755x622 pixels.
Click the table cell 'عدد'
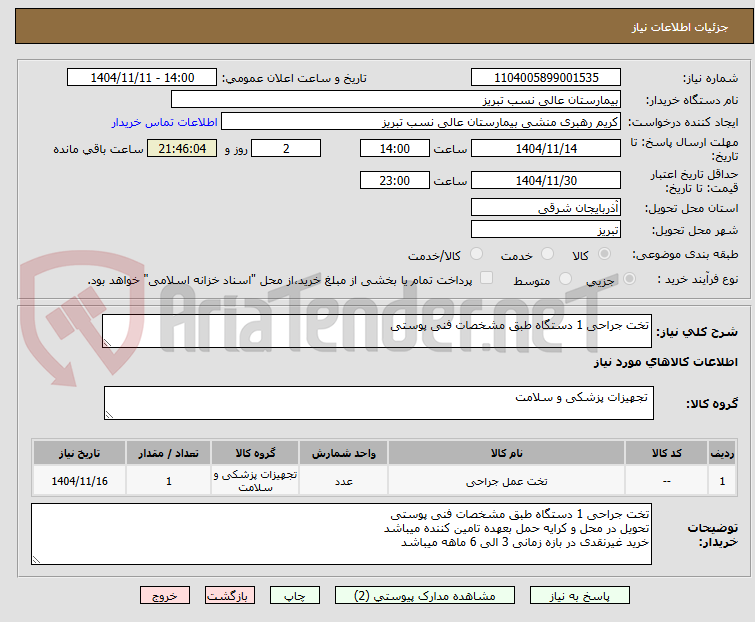click(344, 481)
